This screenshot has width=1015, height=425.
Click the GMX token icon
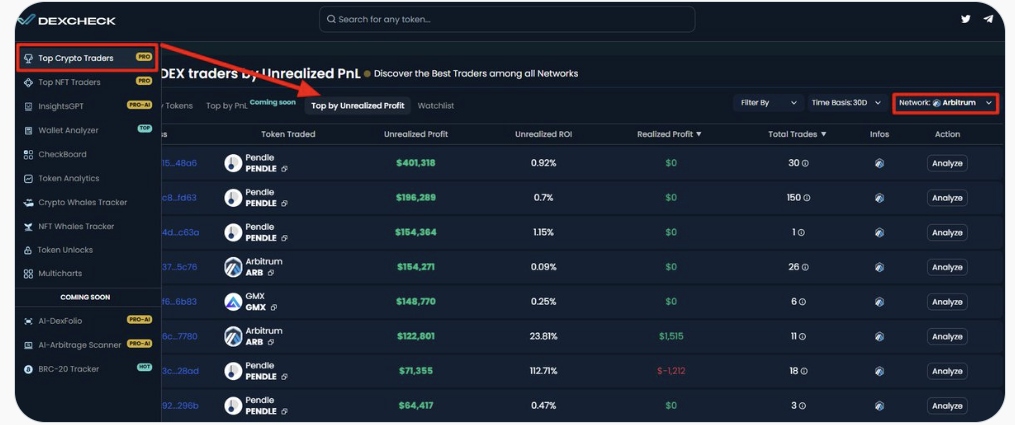tap(233, 302)
